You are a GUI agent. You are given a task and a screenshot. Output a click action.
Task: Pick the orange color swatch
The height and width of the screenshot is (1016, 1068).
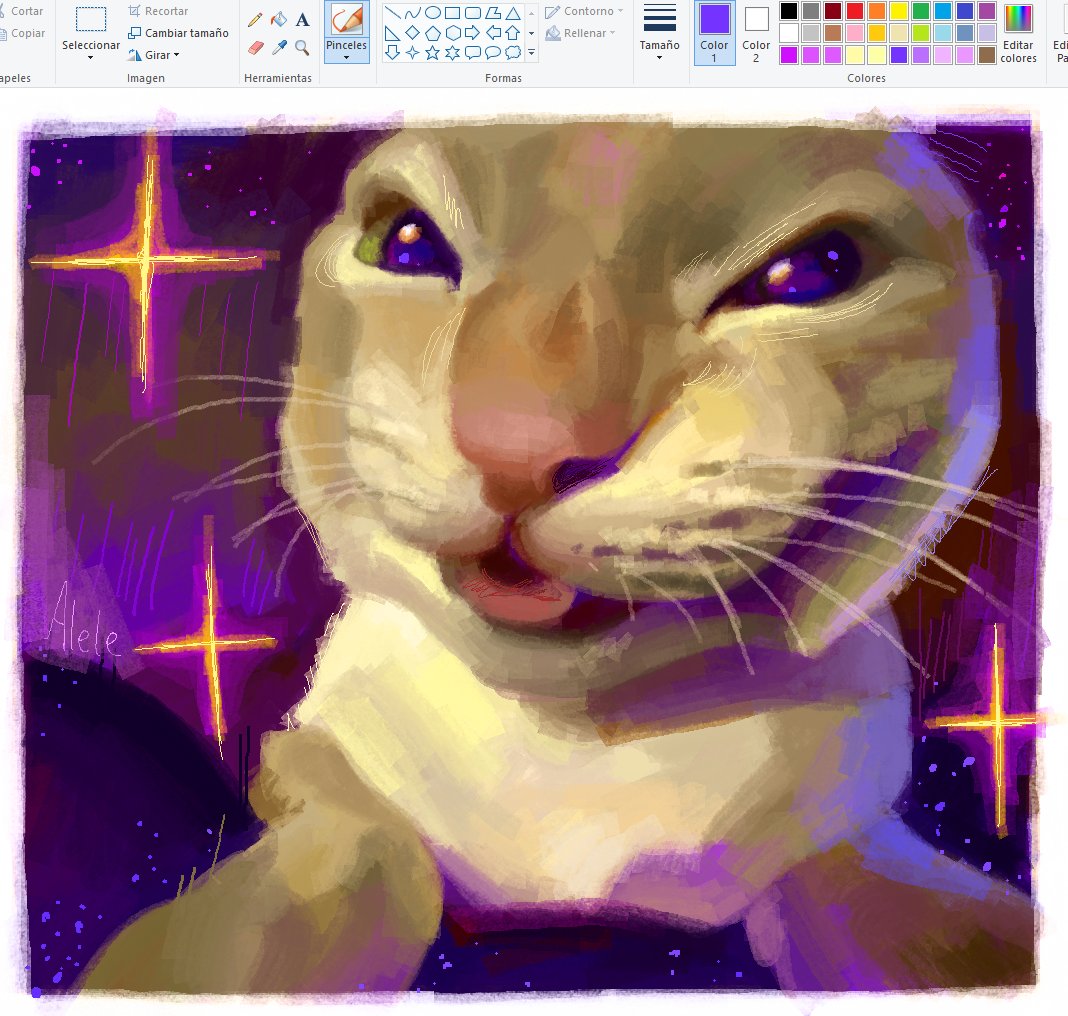(x=877, y=11)
